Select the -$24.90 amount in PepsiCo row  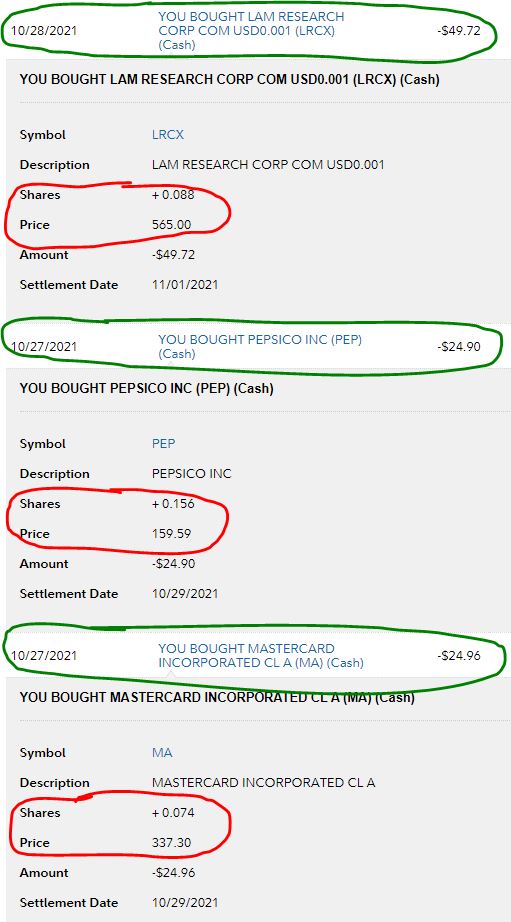click(x=459, y=346)
